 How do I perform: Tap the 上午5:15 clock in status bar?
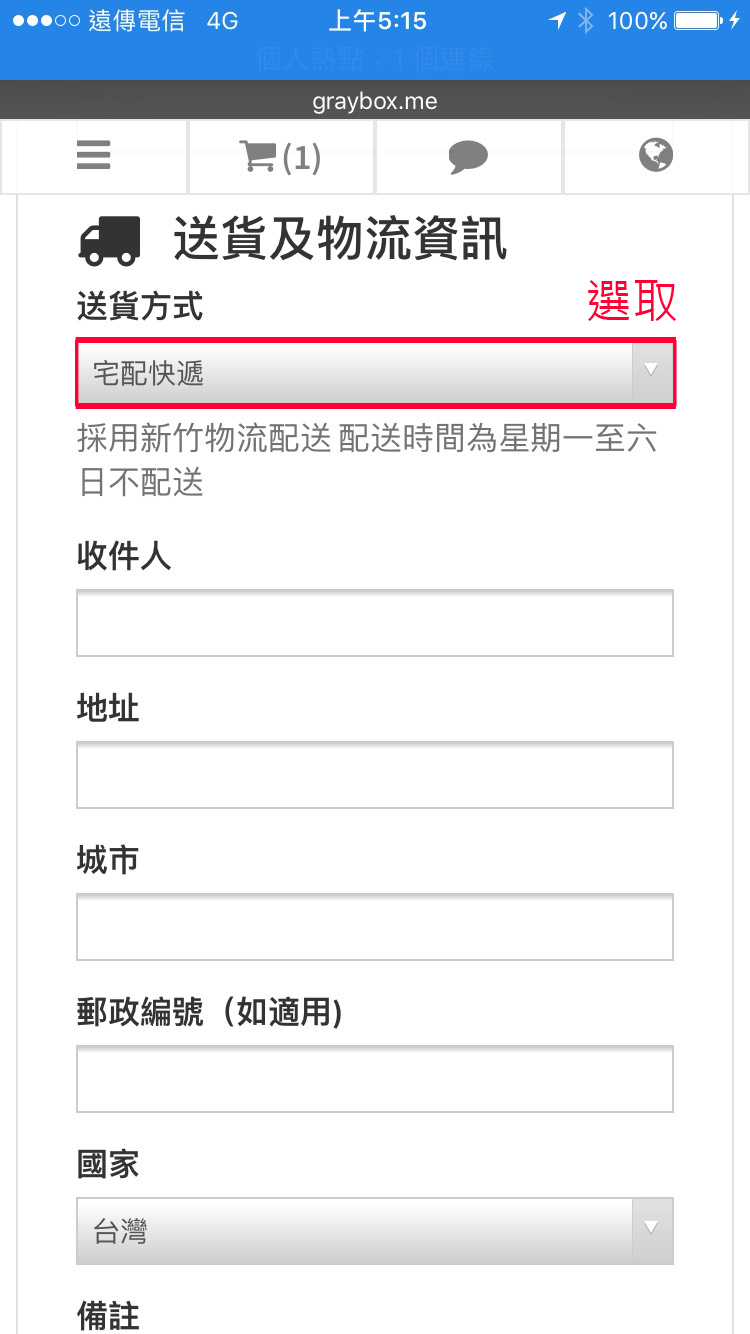(x=377, y=21)
